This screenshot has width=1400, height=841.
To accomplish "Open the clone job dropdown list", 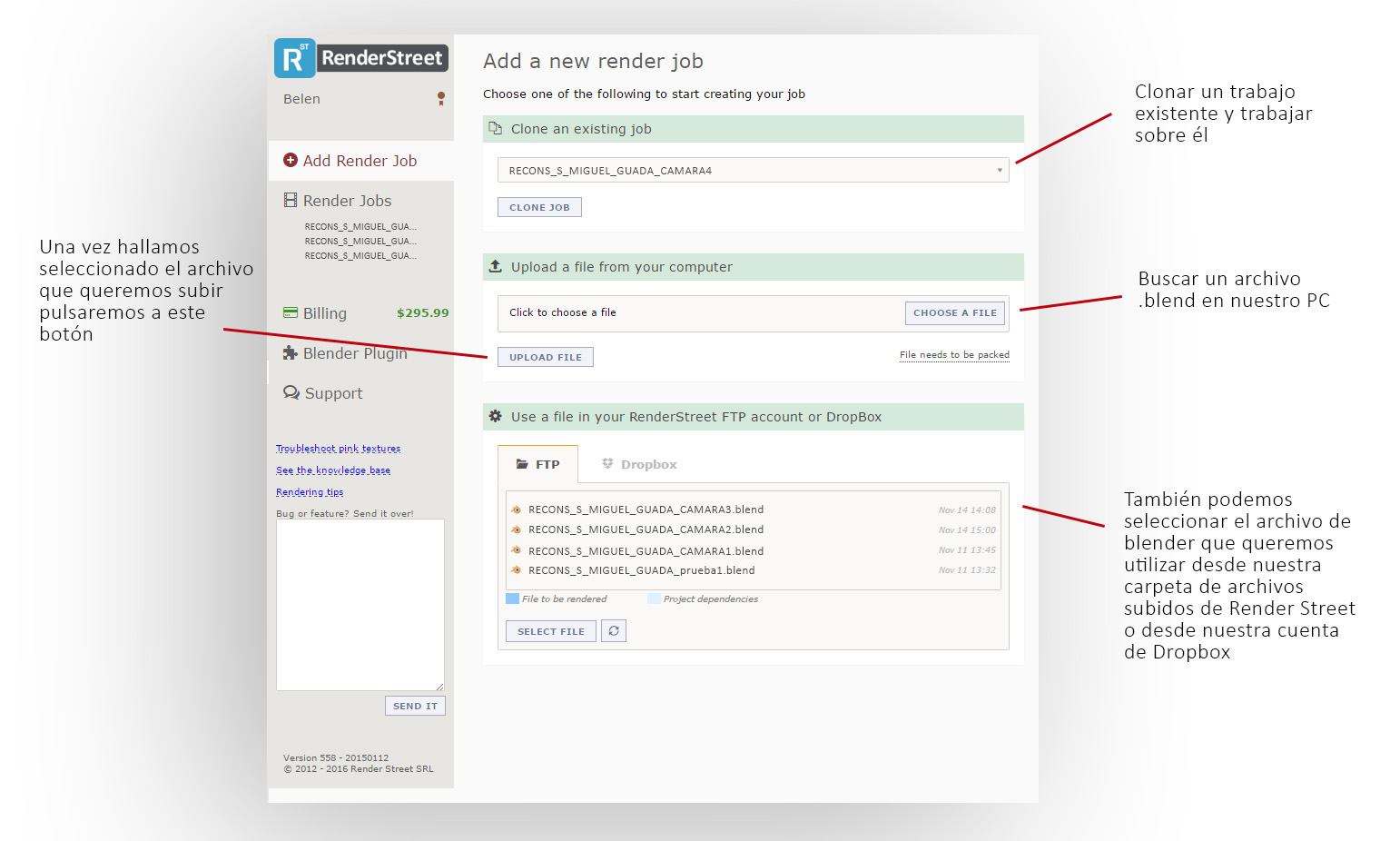I will coord(753,171).
